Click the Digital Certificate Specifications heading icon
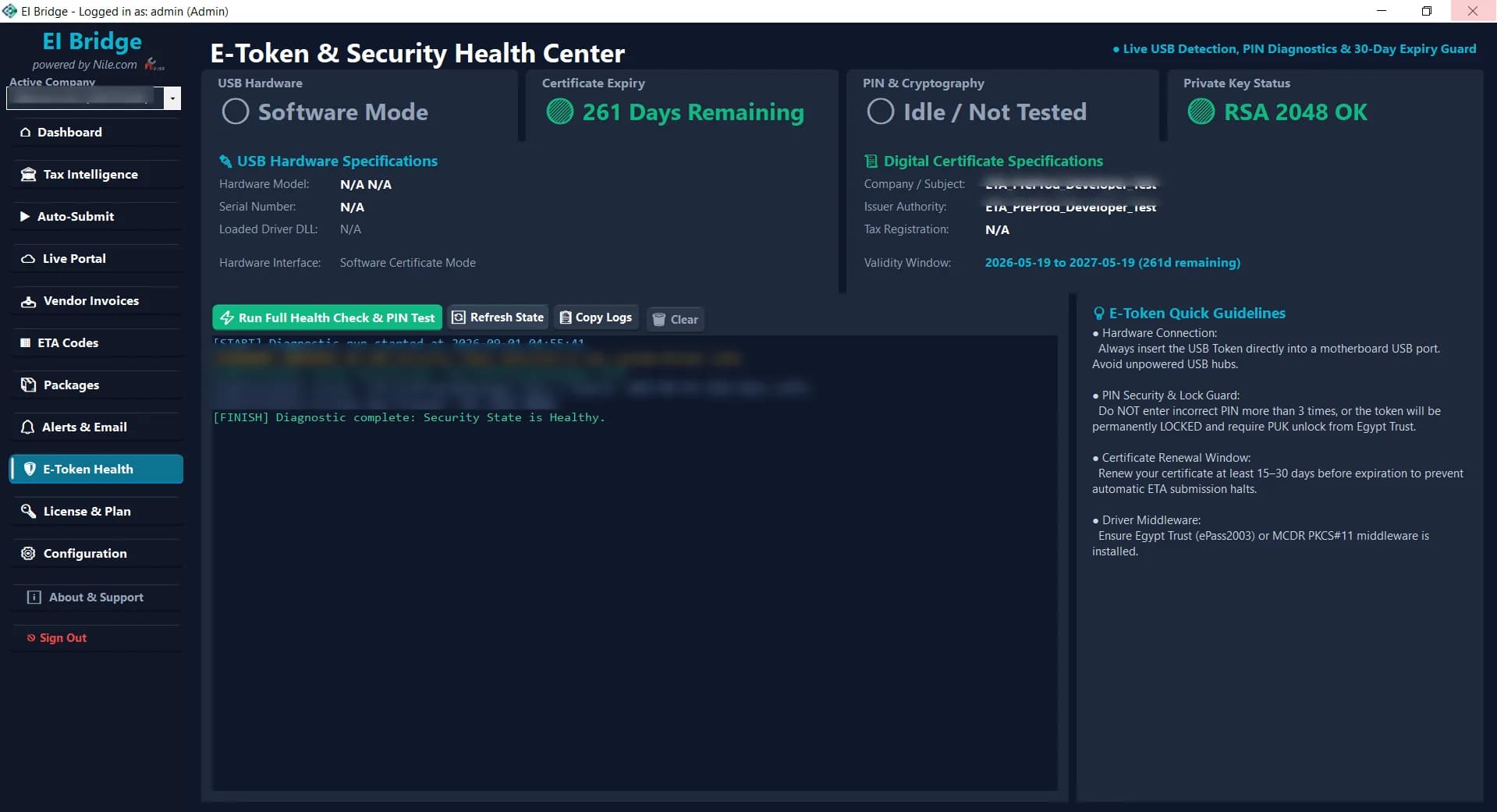The image size is (1497, 812). 871,161
